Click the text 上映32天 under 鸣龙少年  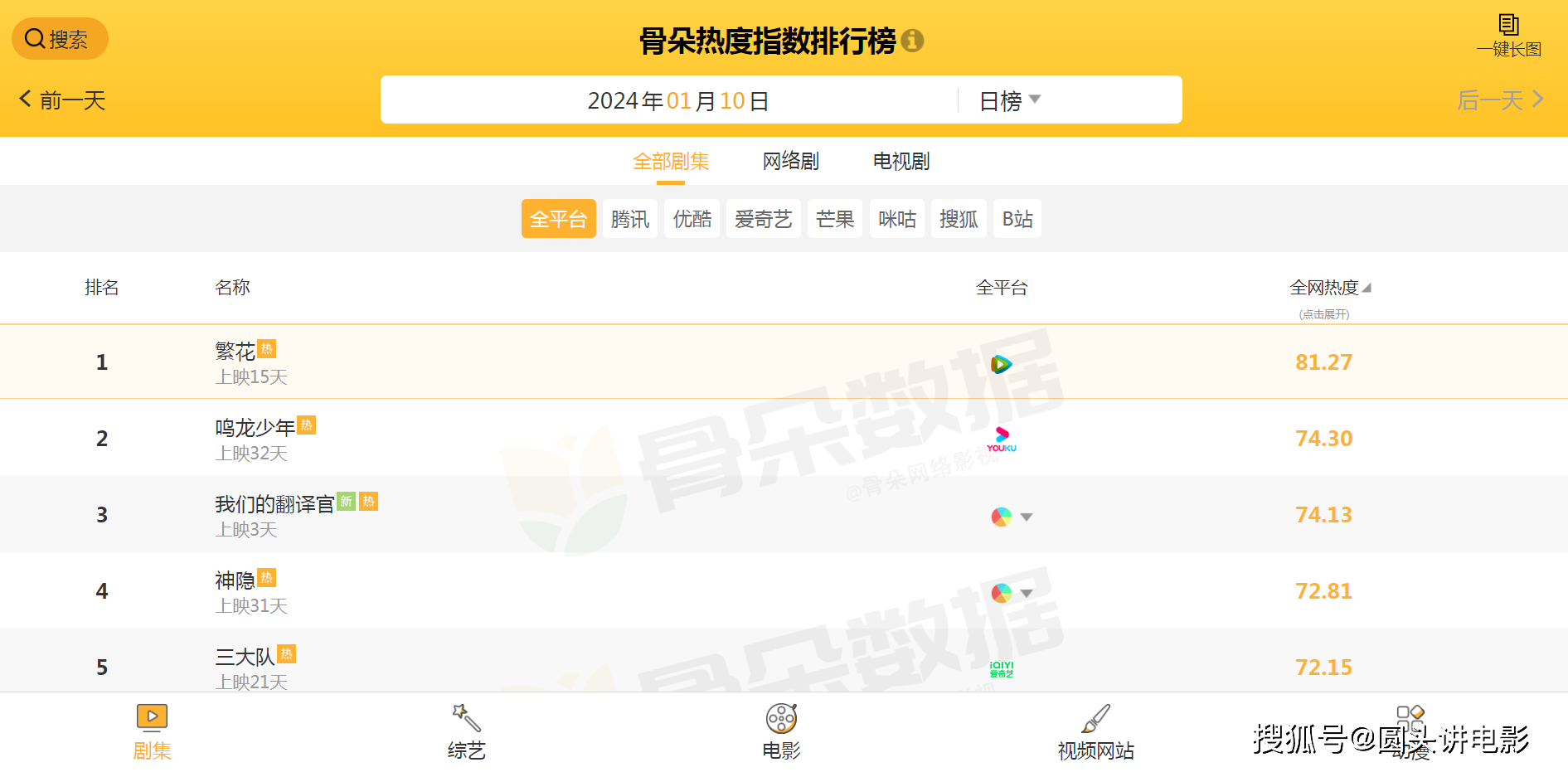click(251, 454)
